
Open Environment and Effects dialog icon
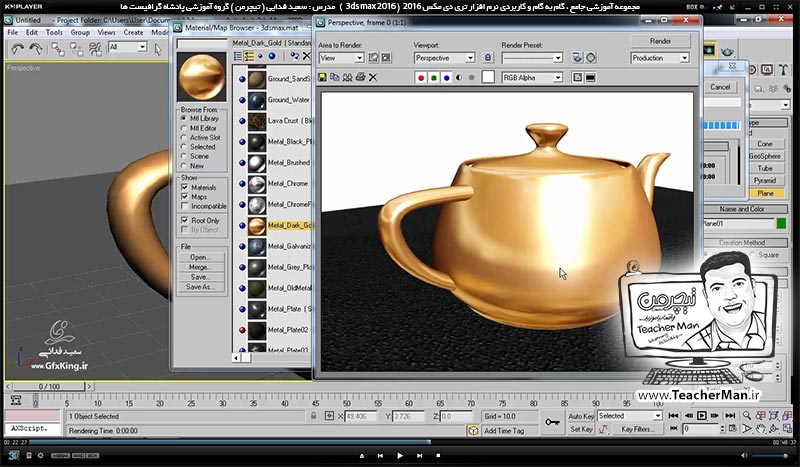pos(591,58)
